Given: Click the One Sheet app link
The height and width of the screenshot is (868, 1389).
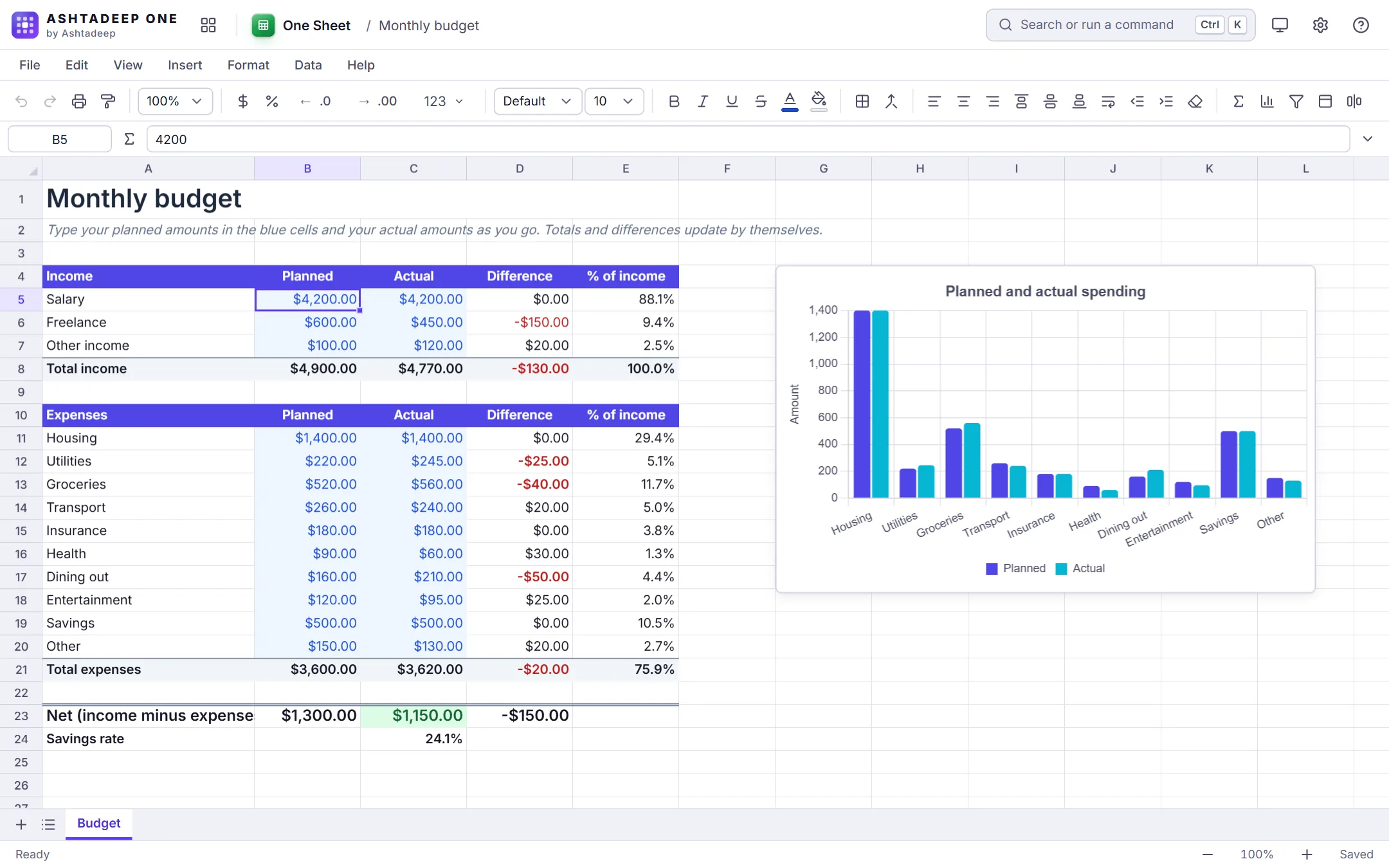Looking at the screenshot, I should 300,25.
